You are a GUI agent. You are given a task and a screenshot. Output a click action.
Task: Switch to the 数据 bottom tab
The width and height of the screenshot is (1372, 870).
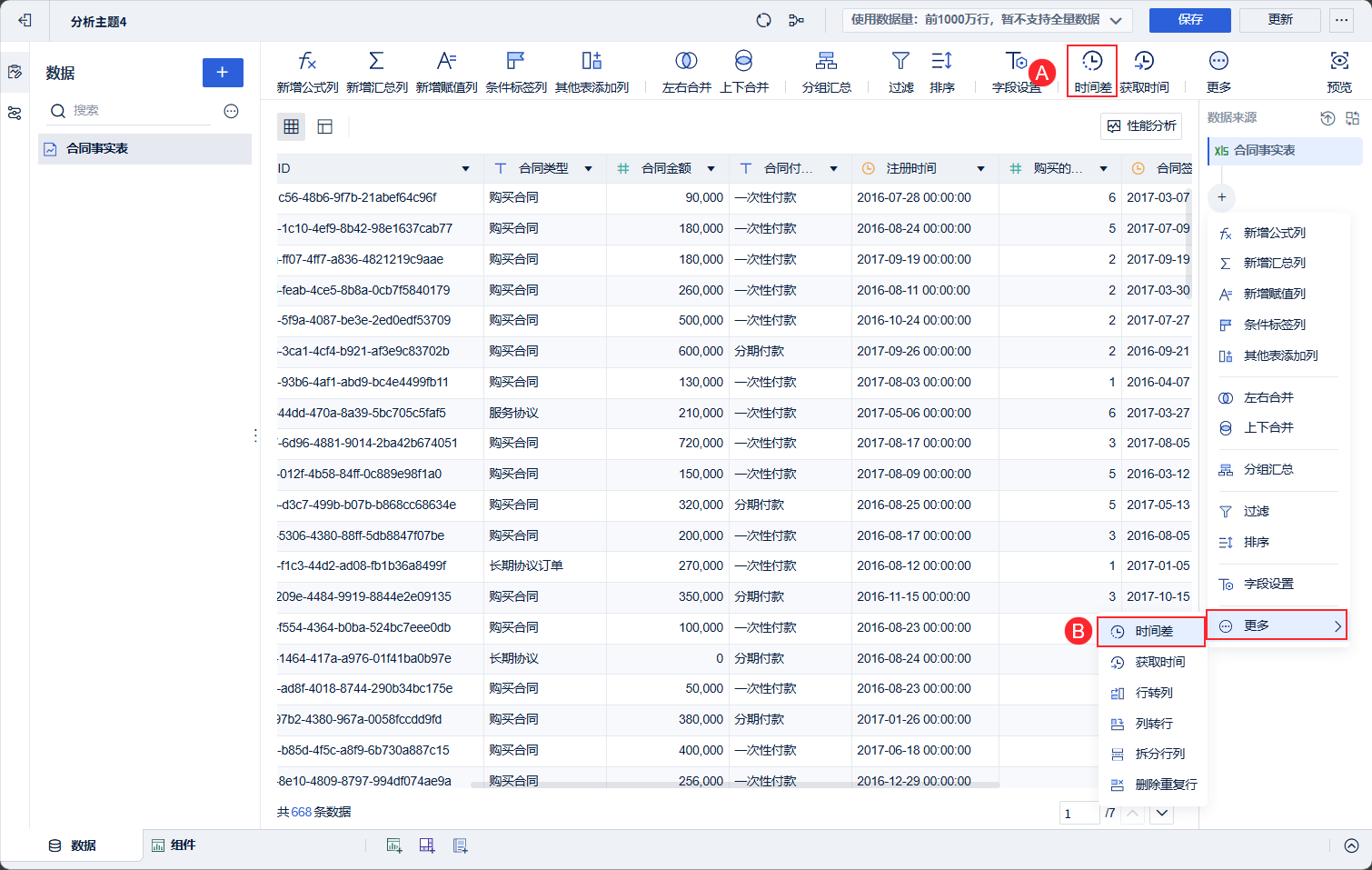point(72,845)
